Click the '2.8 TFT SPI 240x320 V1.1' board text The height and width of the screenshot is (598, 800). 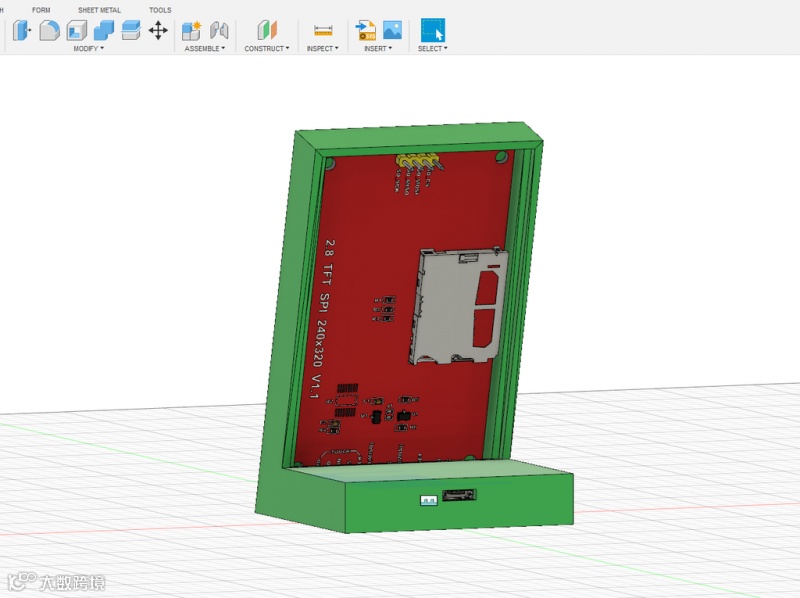tap(322, 319)
